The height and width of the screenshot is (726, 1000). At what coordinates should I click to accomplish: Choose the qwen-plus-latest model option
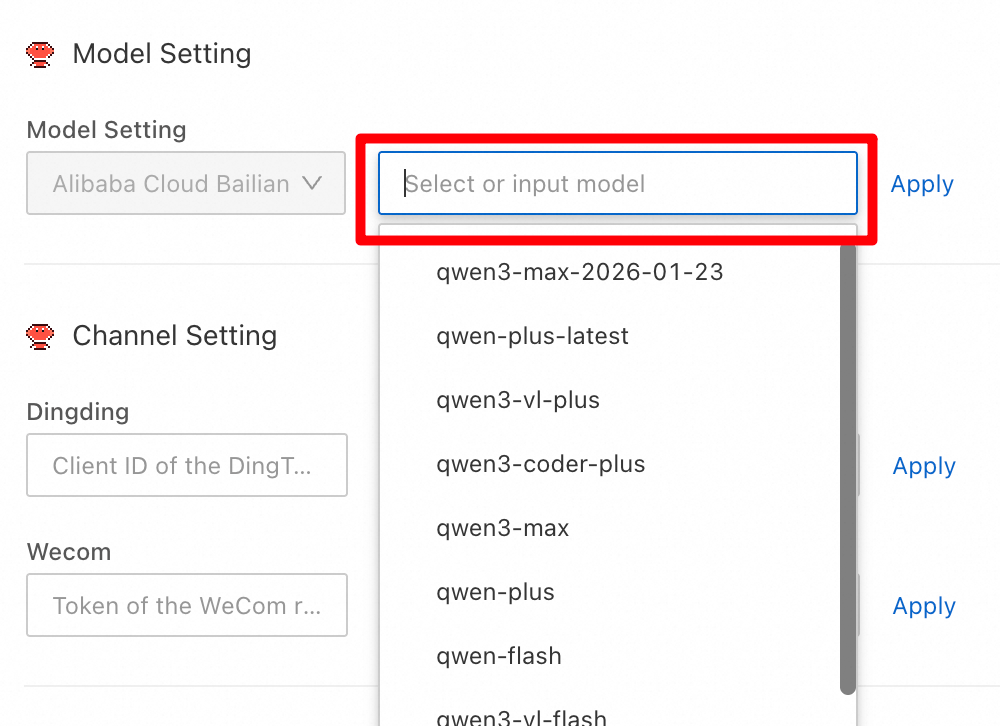point(533,336)
